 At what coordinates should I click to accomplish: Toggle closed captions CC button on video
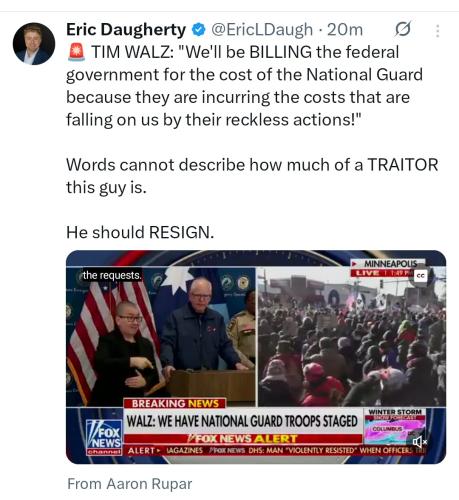(421, 276)
